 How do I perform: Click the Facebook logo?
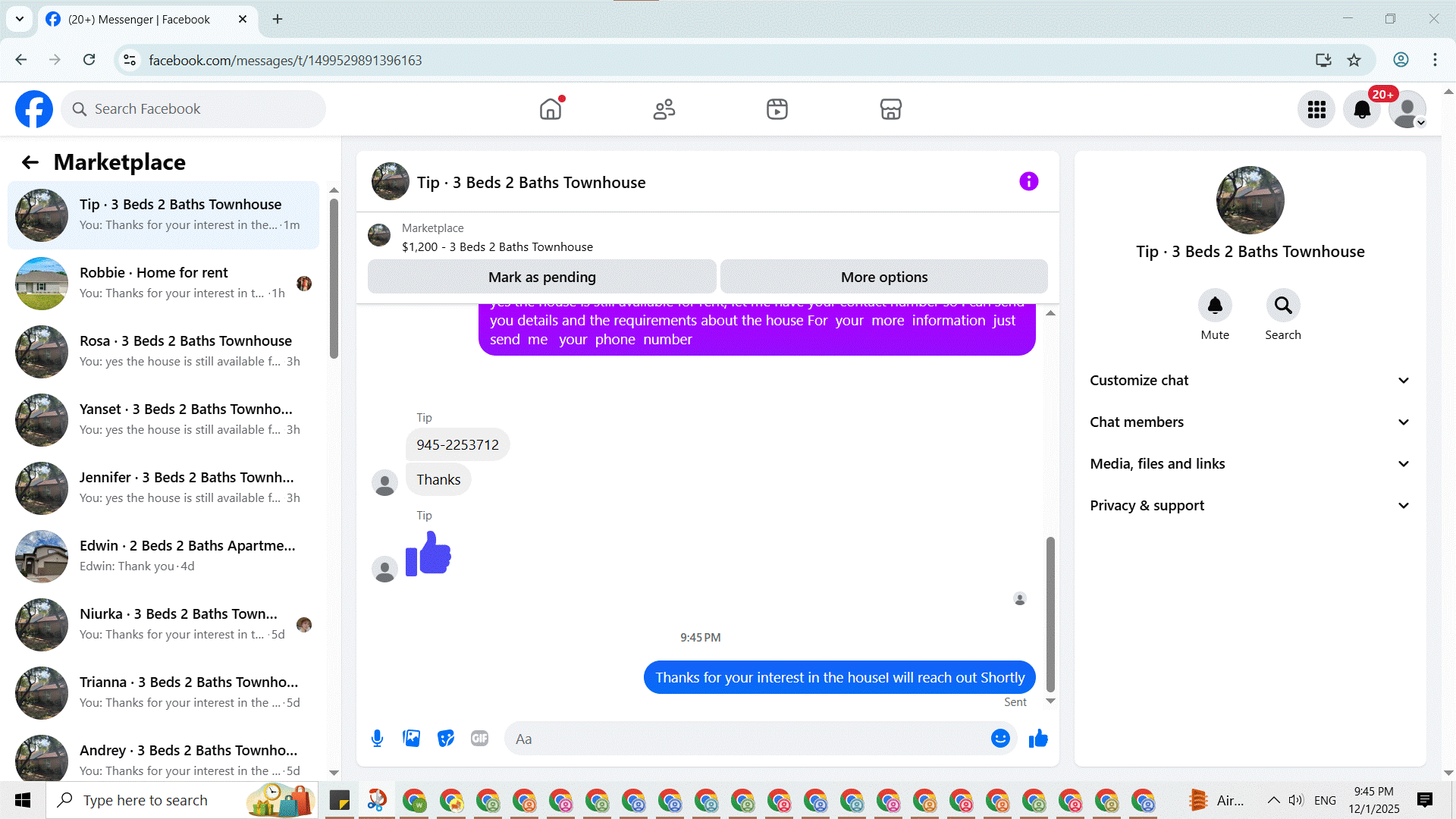(34, 109)
